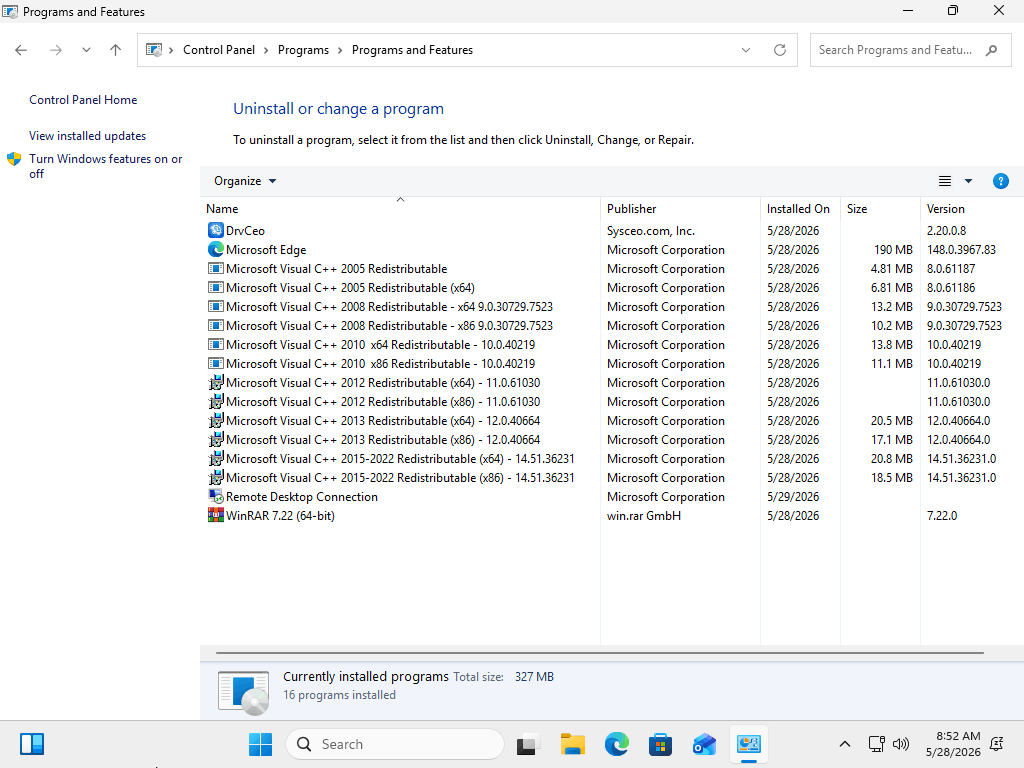Open the help question mark icon
The width and height of the screenshot is (1024, 768).
point(1000,181)
